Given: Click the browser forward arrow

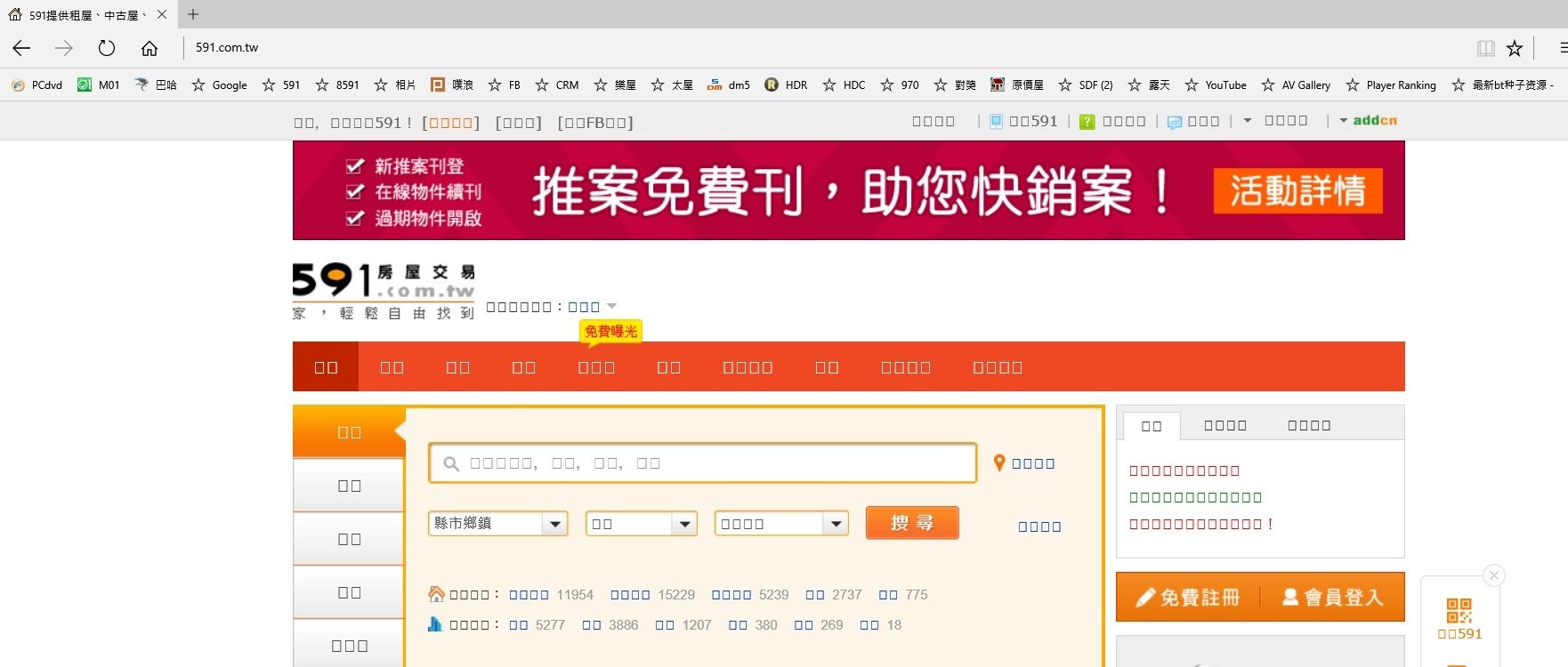Looking at the screenshot, I should tap(64, 48).
